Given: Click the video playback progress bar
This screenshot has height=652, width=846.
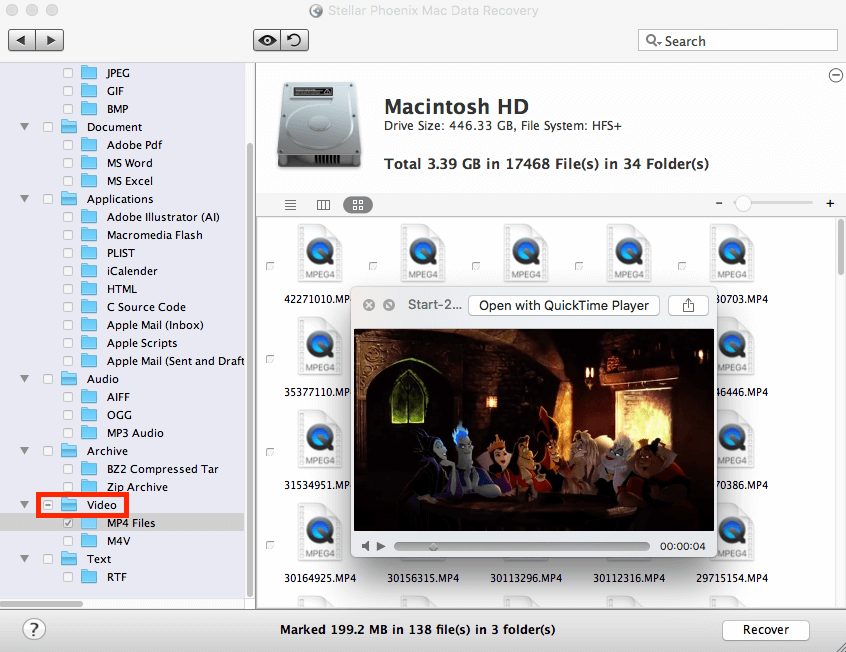Looking at the screenshot, I should pos(521,546).
